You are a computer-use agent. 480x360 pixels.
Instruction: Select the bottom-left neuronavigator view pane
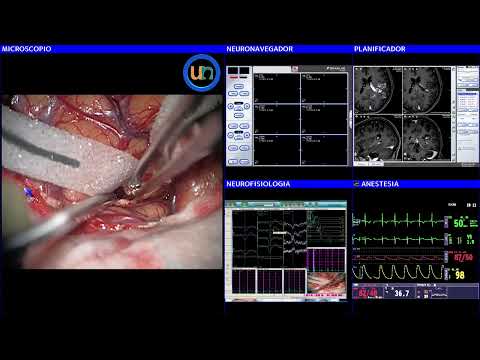277,149
